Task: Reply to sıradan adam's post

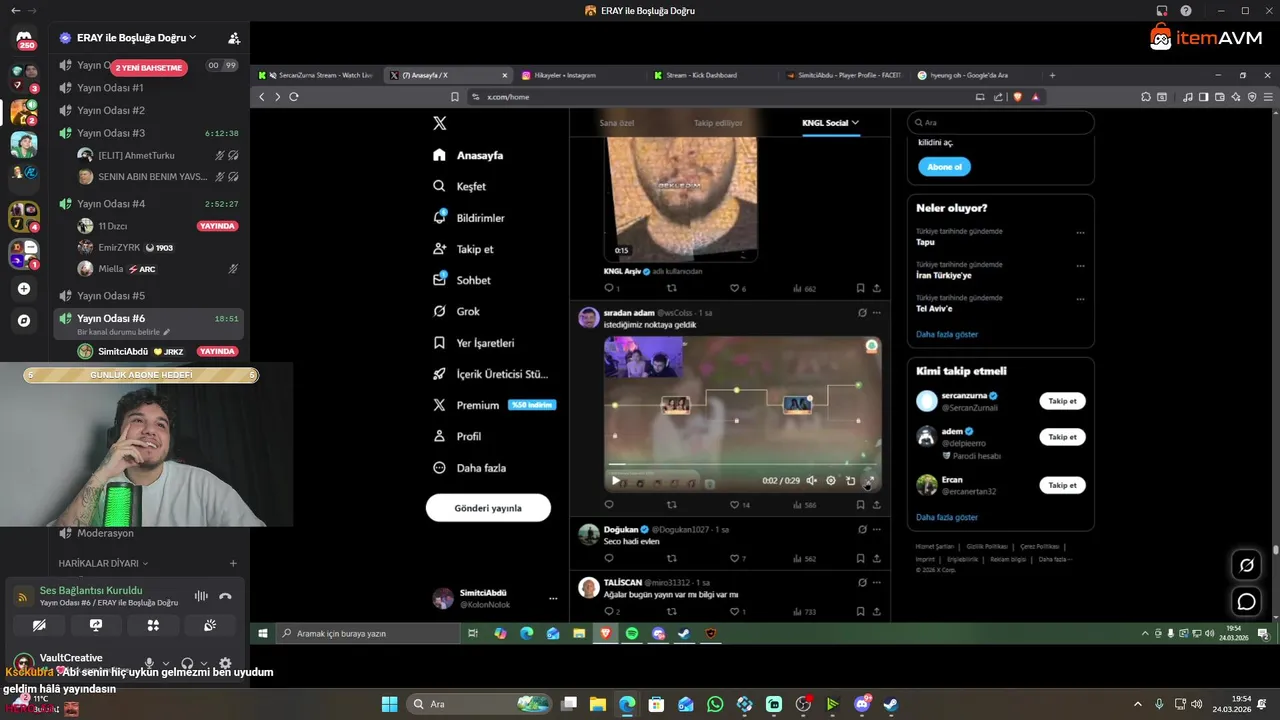Action: [x=609, y=505]
